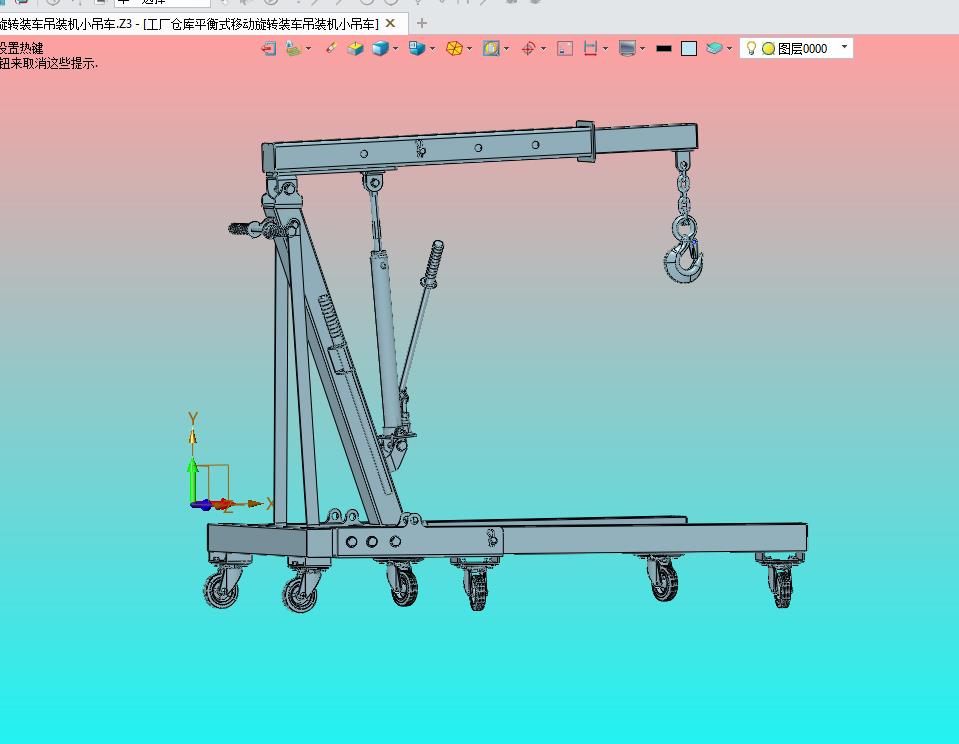Viewport: 959px width, 744px height.
Task: Select the eraser icon in the toolbar
Action: (x=331, y=48)
